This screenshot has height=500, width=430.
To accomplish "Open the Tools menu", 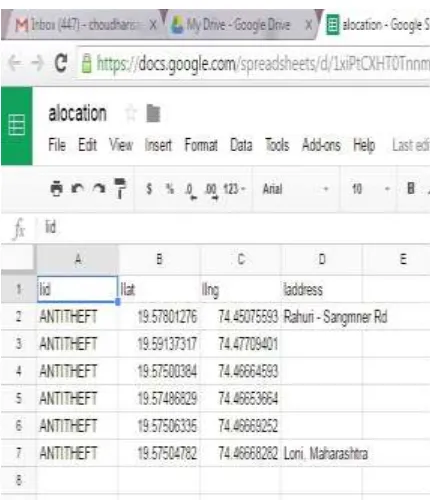I will click(277, 145).
